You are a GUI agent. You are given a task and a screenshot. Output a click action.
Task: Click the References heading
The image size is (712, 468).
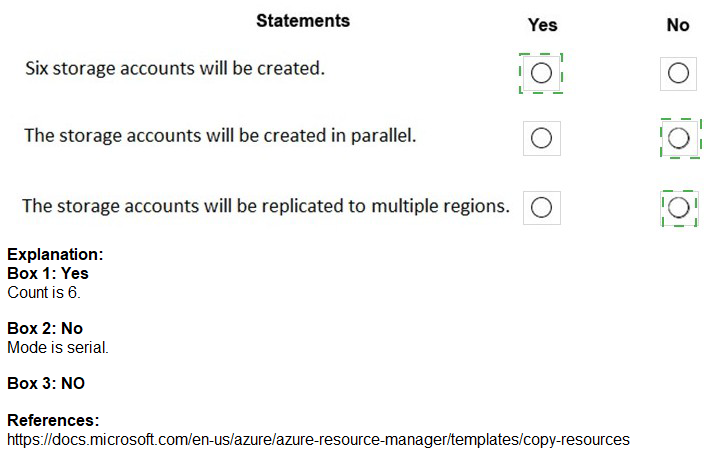(53, 421)
